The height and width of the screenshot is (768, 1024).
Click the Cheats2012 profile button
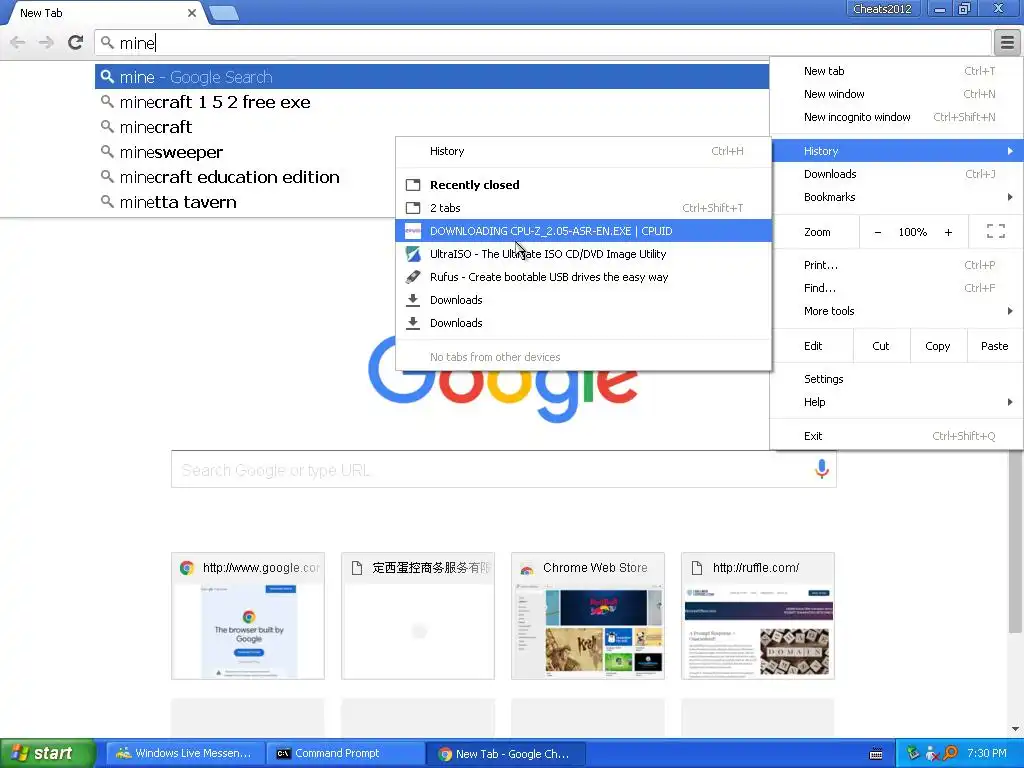coord(882,8)
